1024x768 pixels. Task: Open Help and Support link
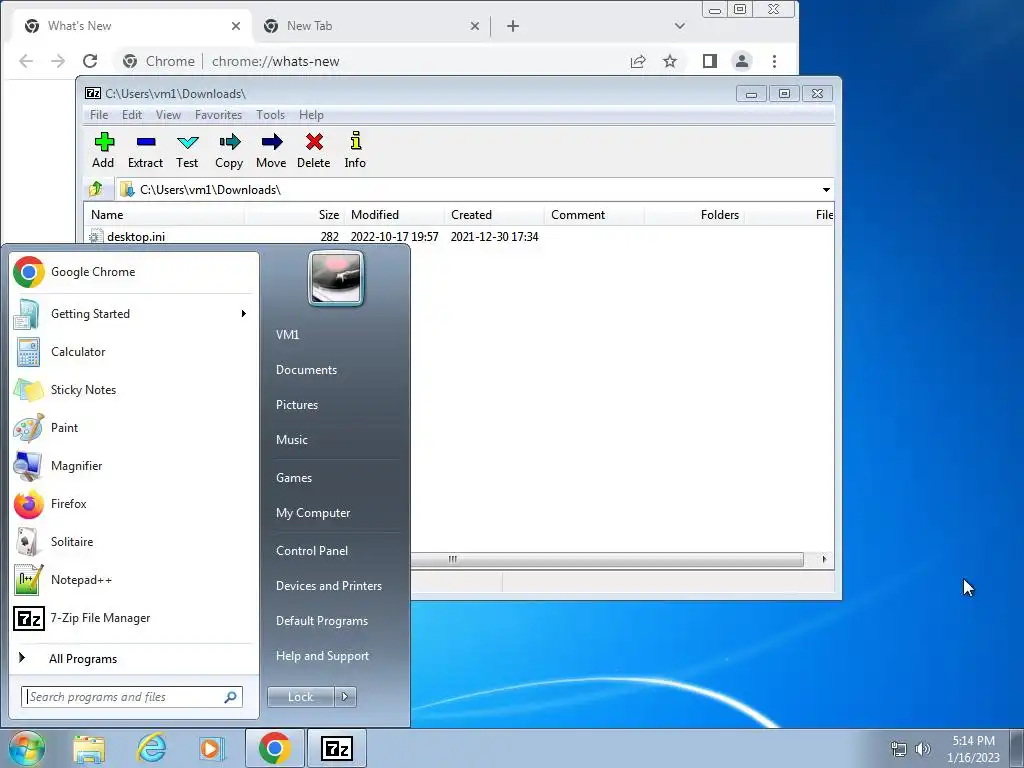point(323,656)
